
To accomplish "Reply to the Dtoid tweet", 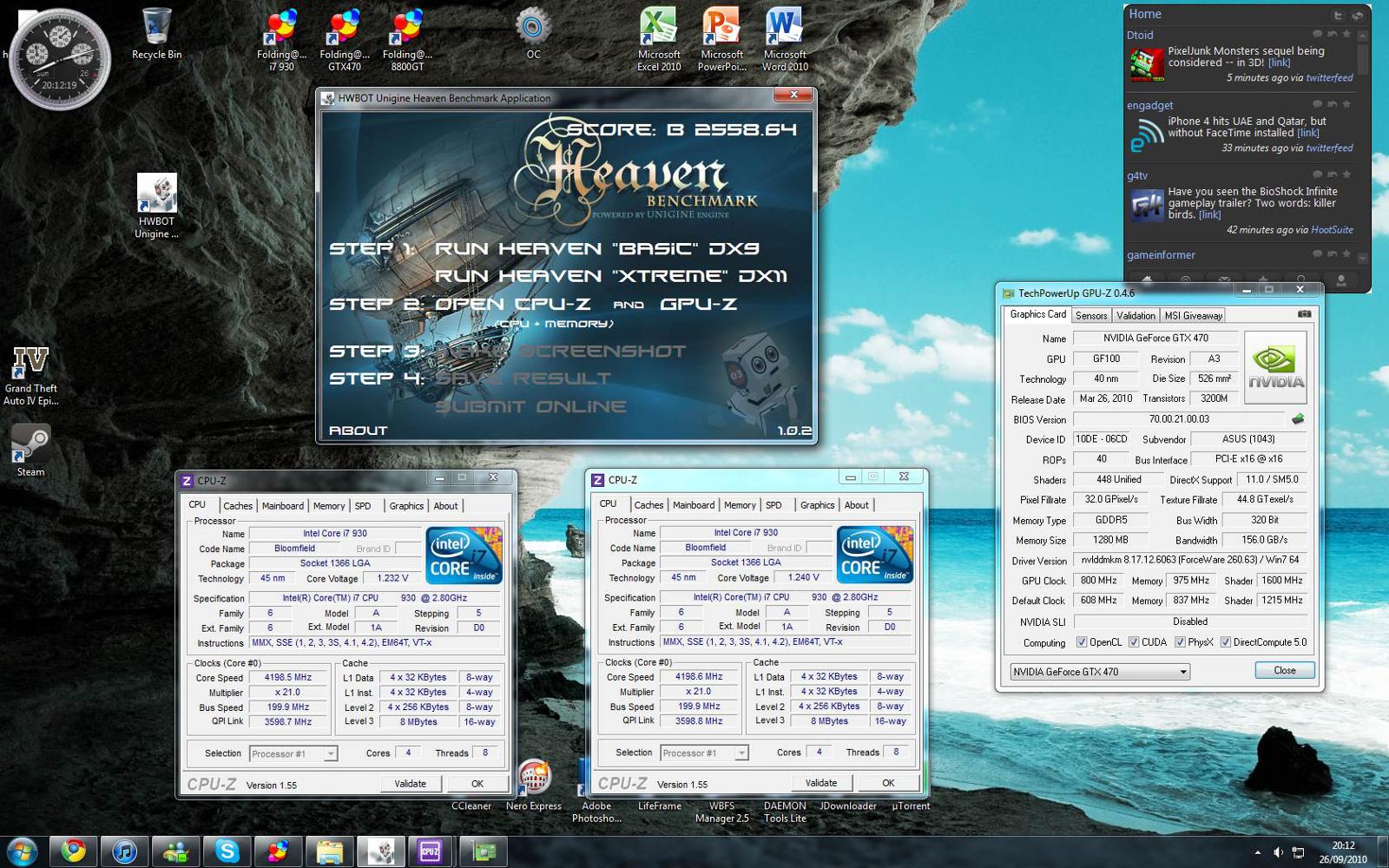I will 1316,35.
